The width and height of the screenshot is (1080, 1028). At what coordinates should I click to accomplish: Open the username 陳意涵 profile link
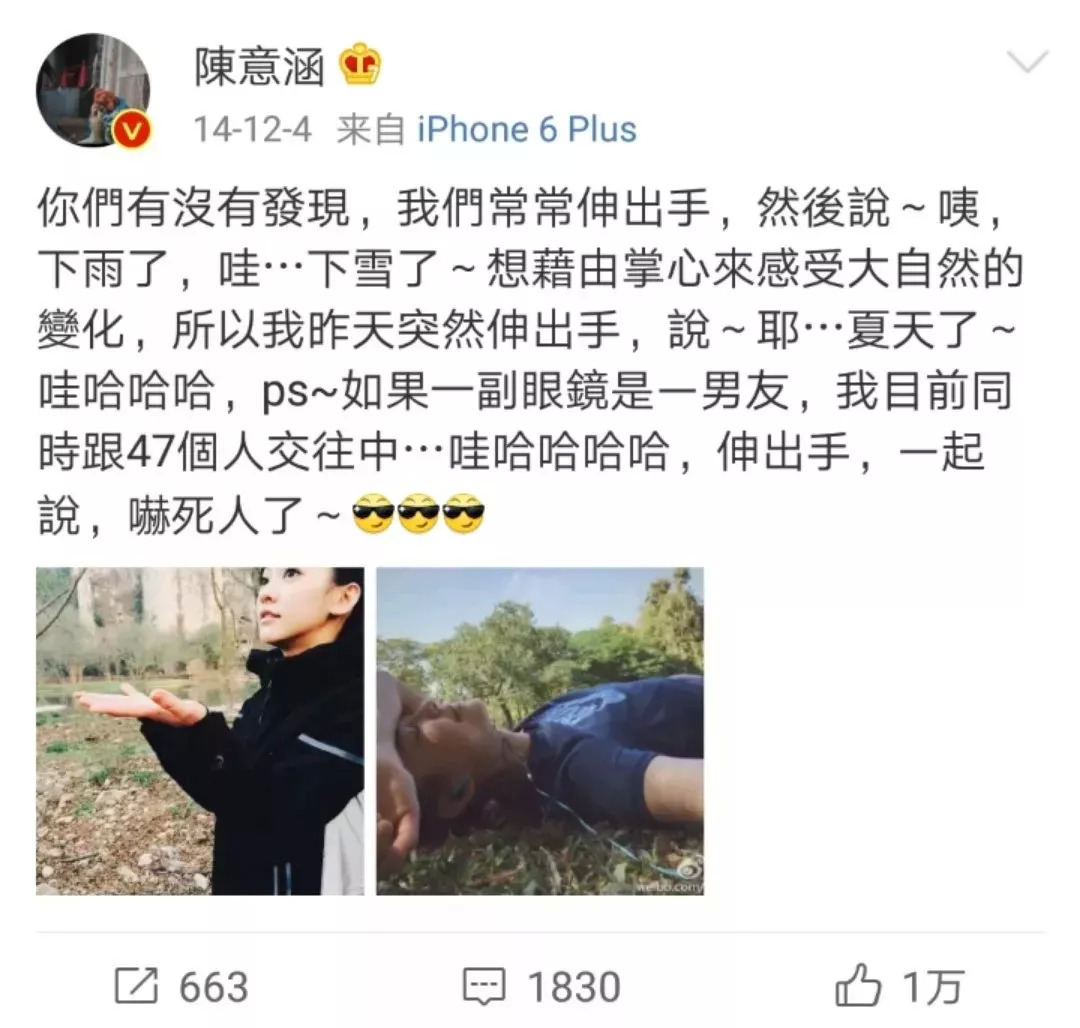click(x=260, y=67)
